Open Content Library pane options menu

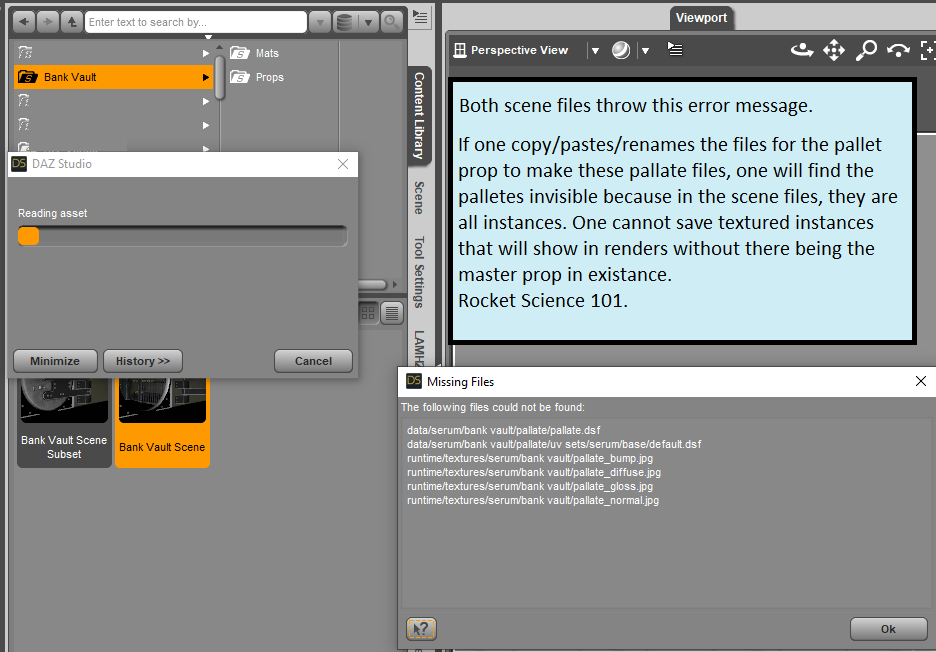(420, 17)
